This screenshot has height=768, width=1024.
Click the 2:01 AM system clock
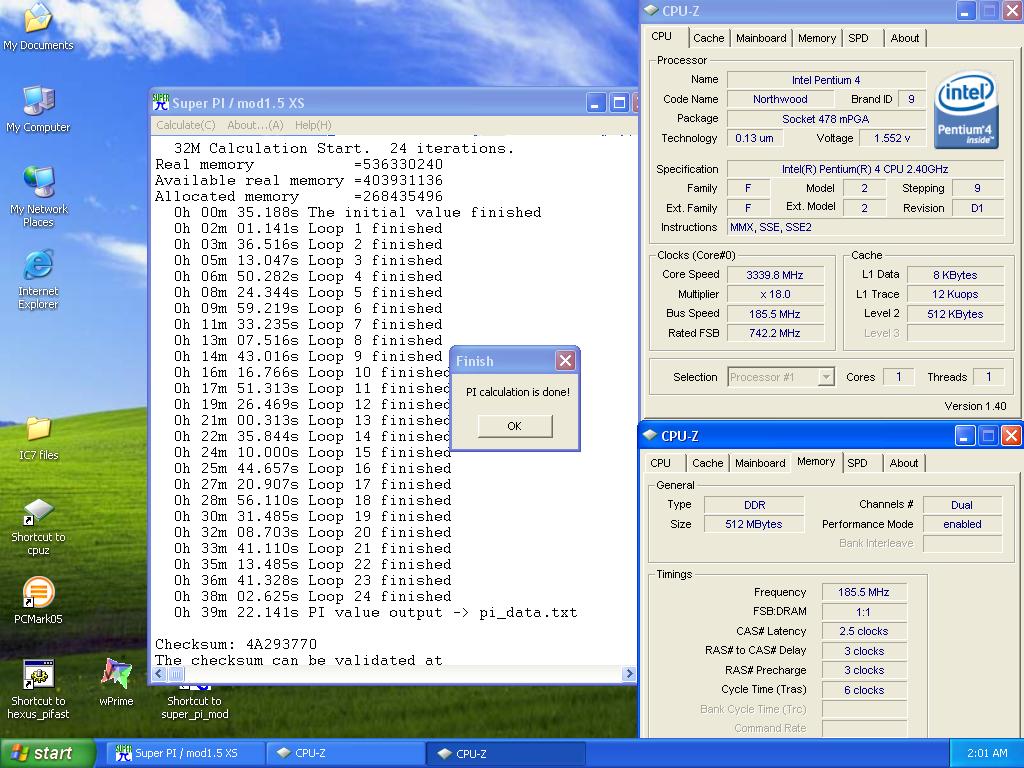[x=987, y=753]
